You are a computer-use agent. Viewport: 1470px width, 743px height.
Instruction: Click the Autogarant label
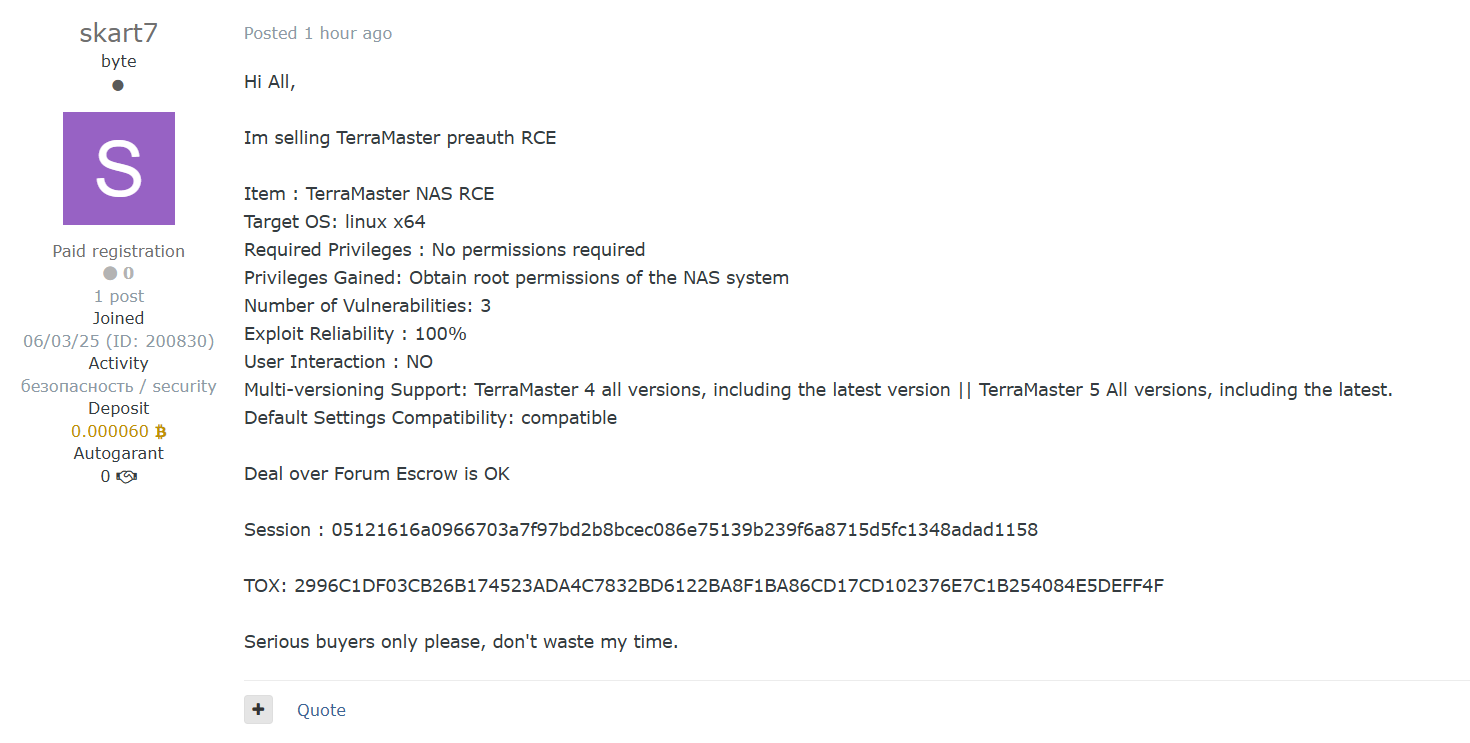coord(119,453)
